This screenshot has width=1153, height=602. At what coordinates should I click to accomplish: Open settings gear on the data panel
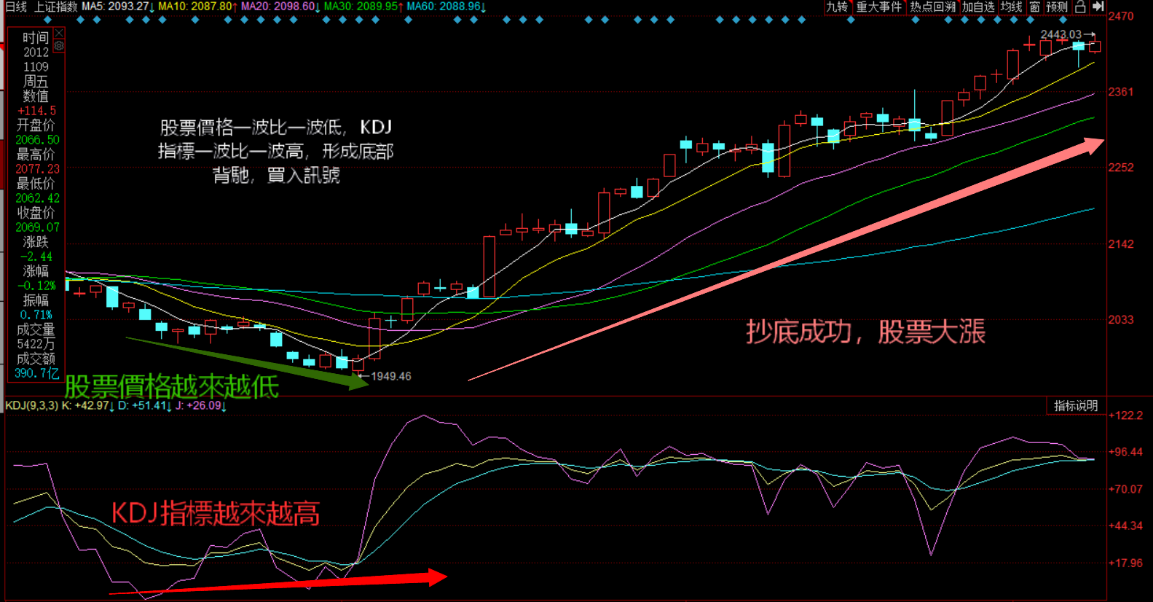(x=60, y=46)
